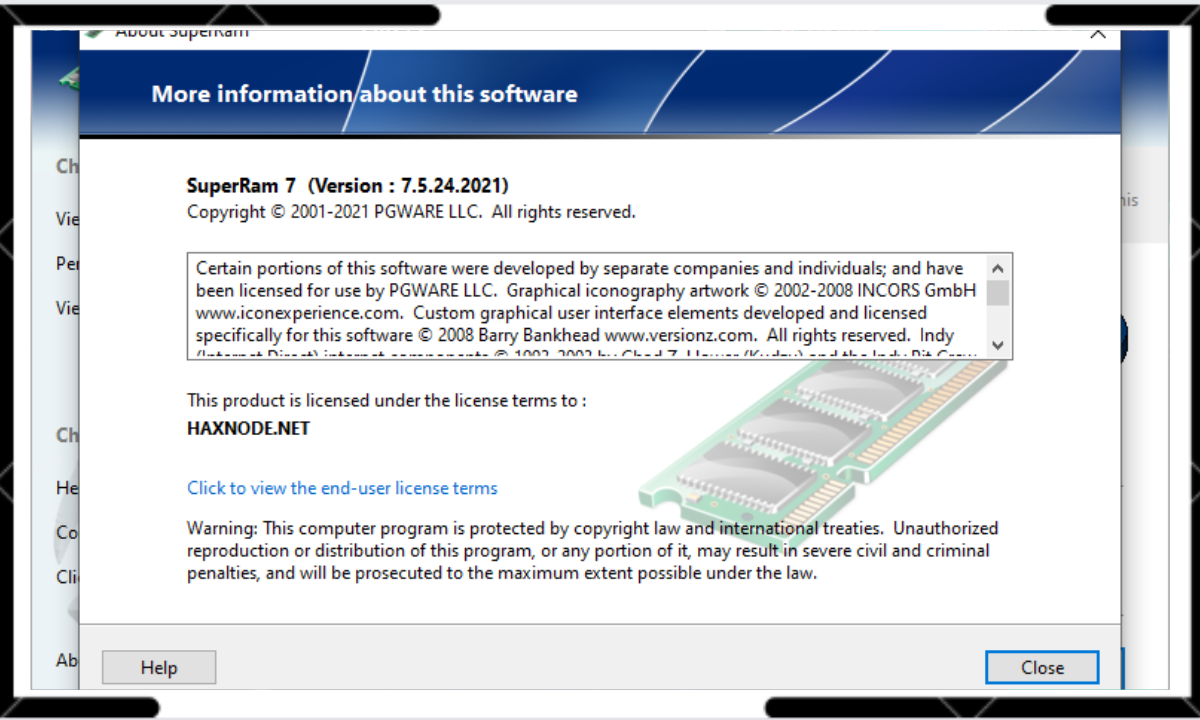Select the HAXNODE.NET license holder text
1200x720 pixels.
tap(248, 428)
